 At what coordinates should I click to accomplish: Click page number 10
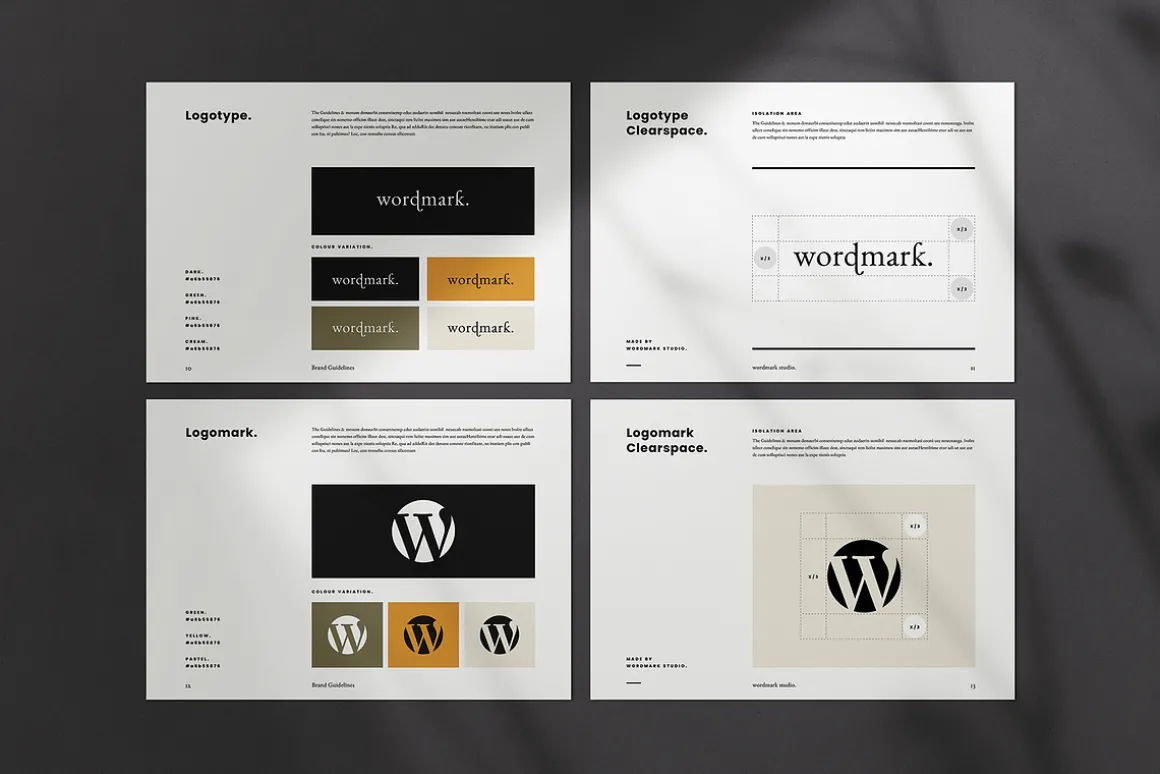tap(189, 368)
